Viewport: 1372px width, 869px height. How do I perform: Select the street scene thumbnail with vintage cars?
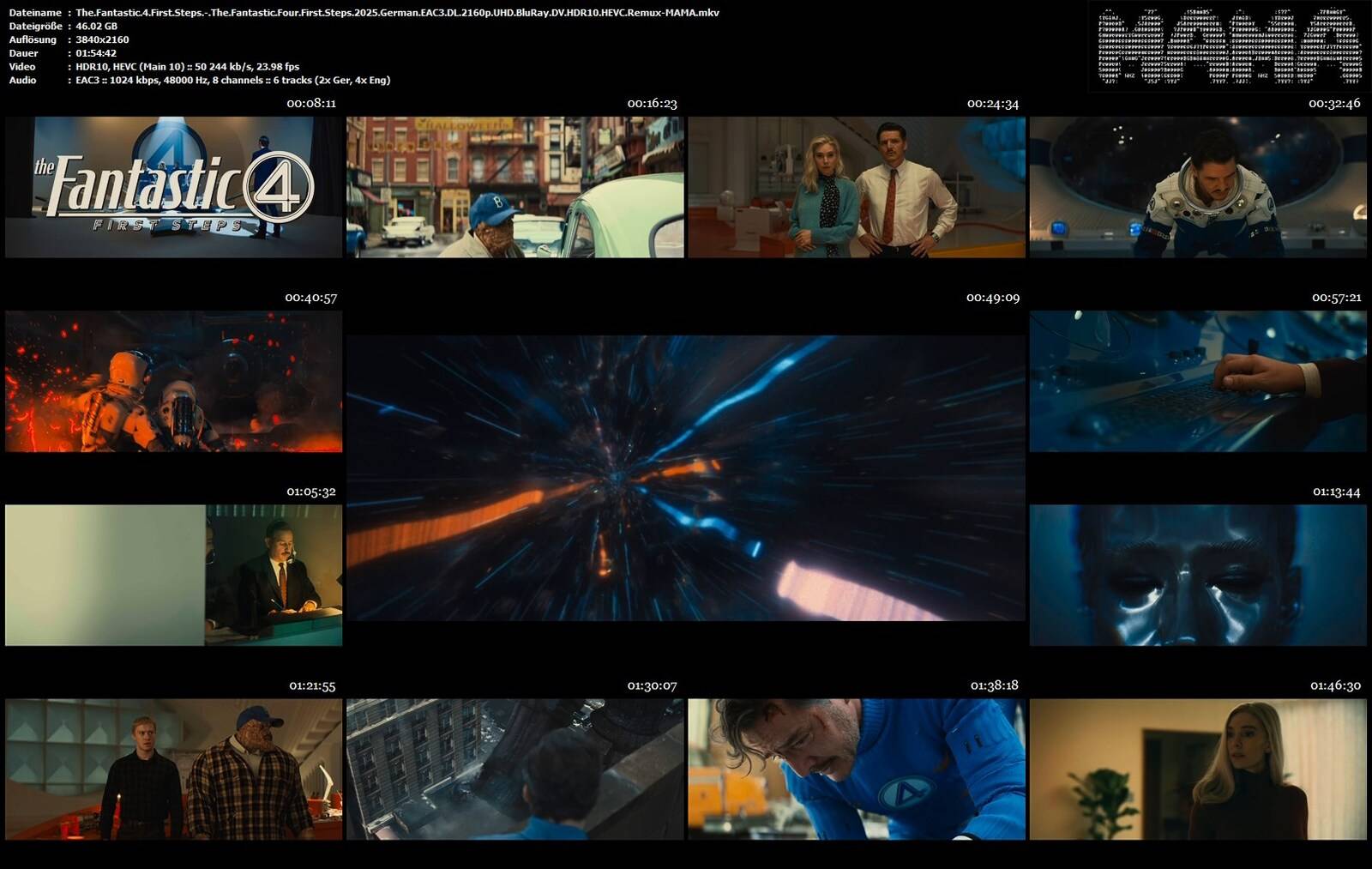514,187
